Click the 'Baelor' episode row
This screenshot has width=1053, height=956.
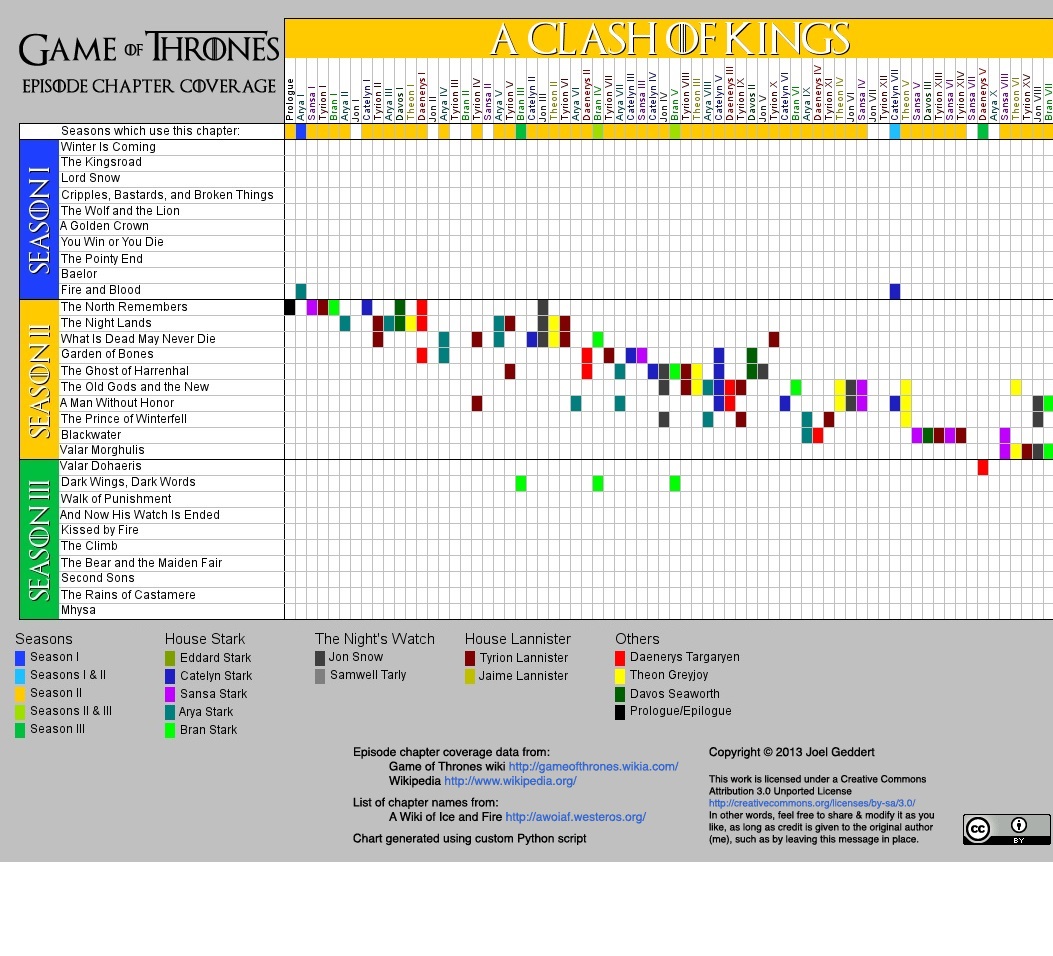click(x=79, y=274)
